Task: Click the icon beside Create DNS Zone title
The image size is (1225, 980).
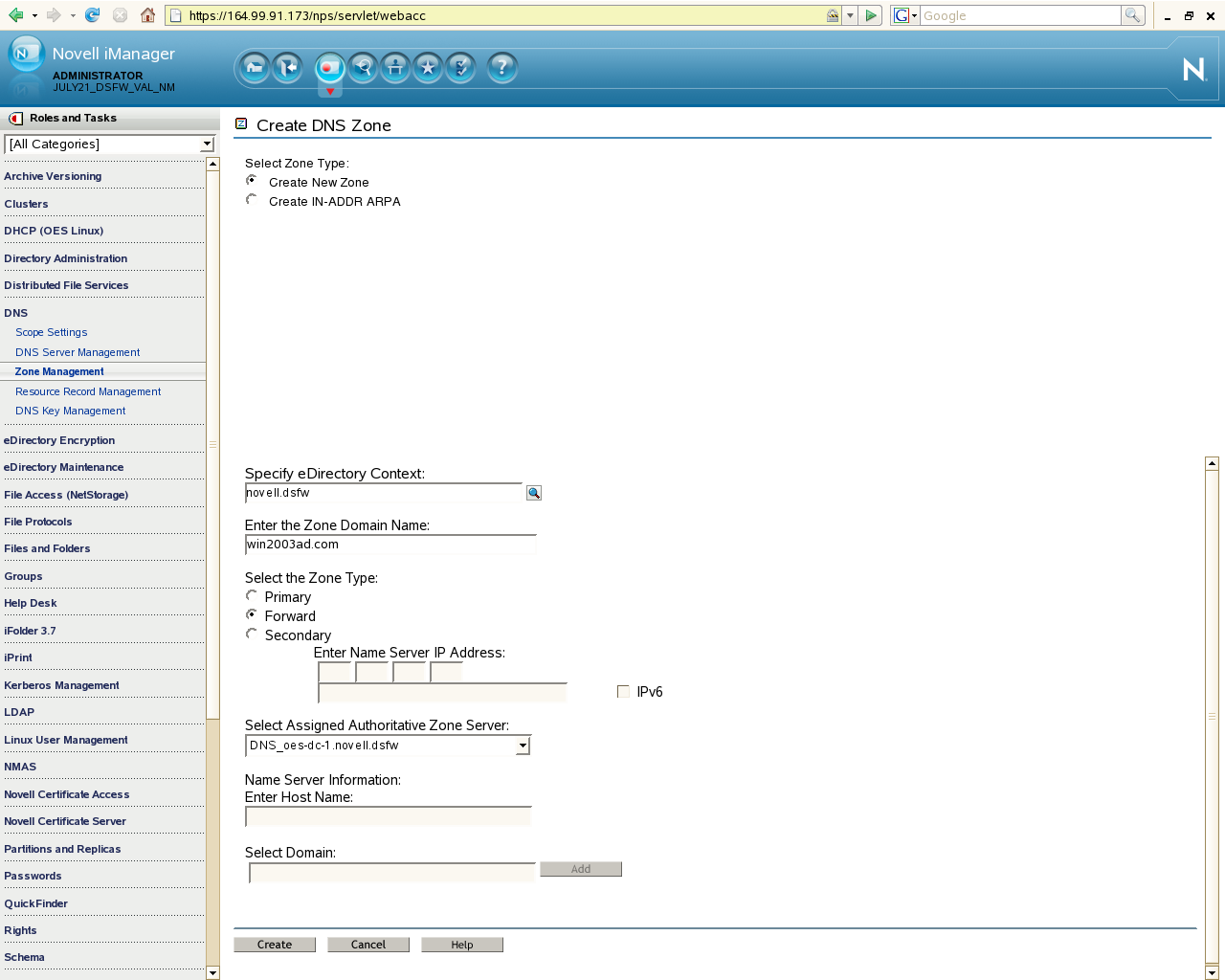Action: [241, 123]
